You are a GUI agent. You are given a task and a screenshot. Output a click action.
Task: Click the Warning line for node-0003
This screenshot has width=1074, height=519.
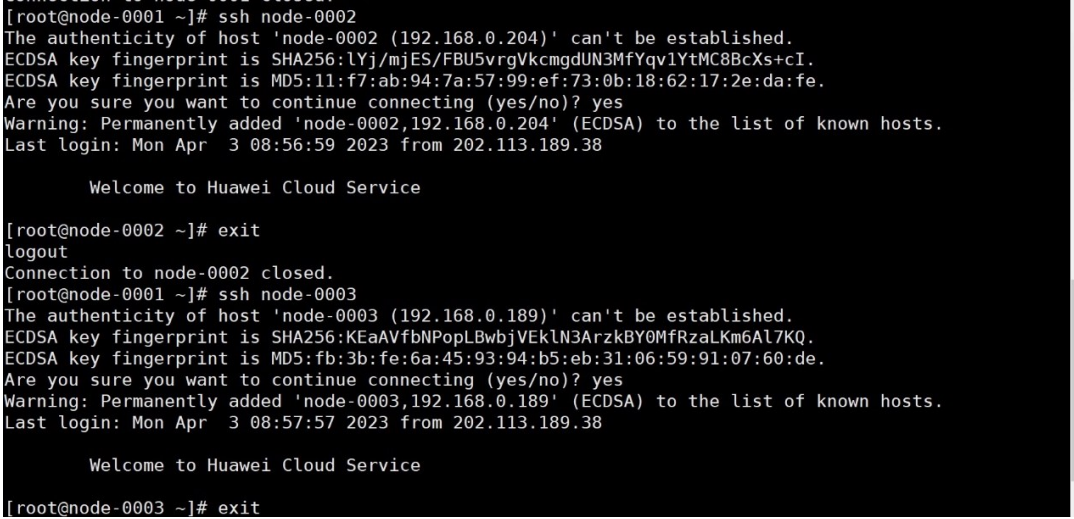coord(472,402)
